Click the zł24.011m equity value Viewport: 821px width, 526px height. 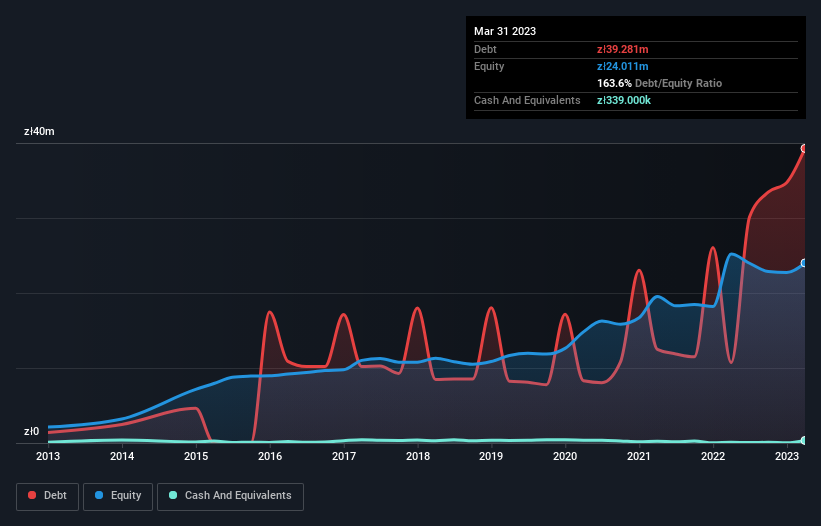pos(623,66)
